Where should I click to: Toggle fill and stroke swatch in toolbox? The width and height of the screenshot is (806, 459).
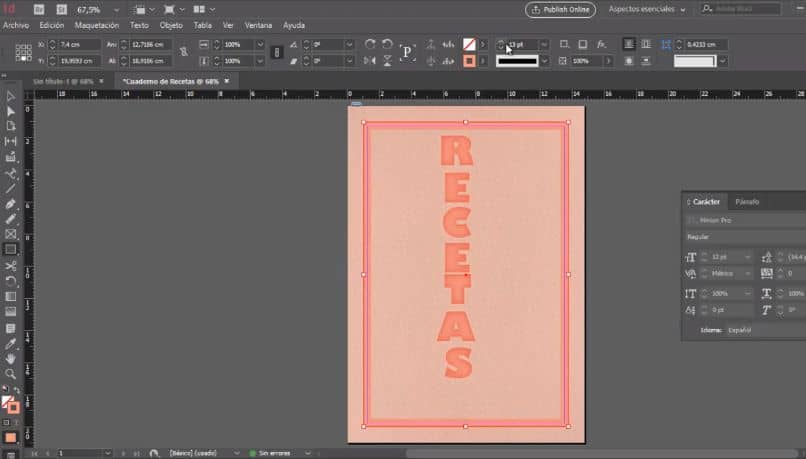click(9, 404)
